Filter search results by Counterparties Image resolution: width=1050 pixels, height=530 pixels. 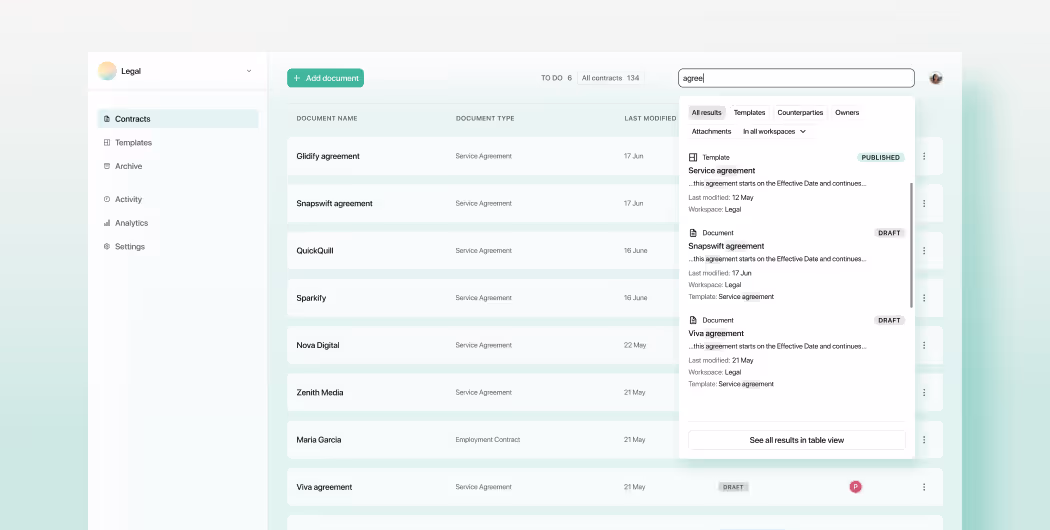tap(800, 113)
